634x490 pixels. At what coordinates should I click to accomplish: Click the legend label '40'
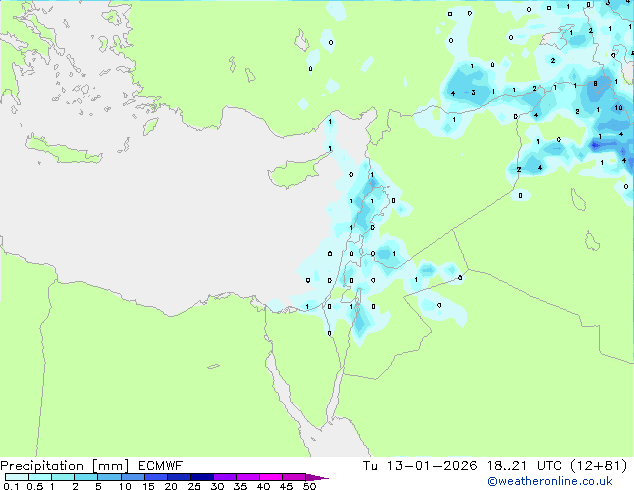pyautogui.click(x=263, y=486)
